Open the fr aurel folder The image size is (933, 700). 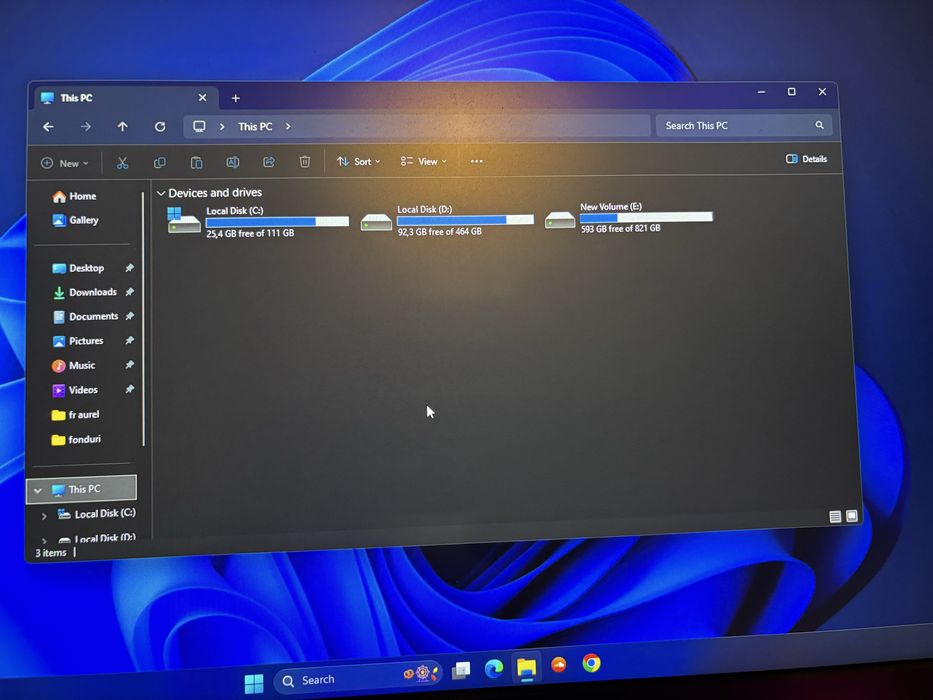tap(75, 415)
